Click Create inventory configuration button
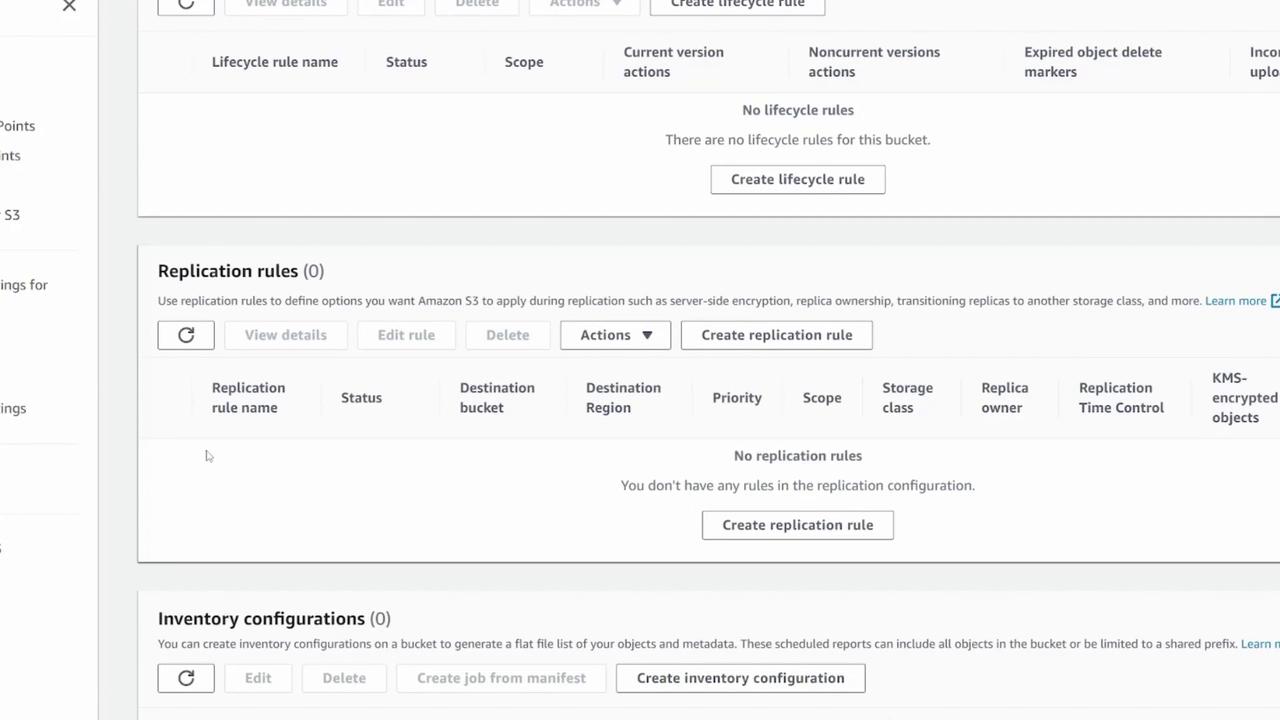This screenshot has height=720, width=1280. click(x=740, y=678)
